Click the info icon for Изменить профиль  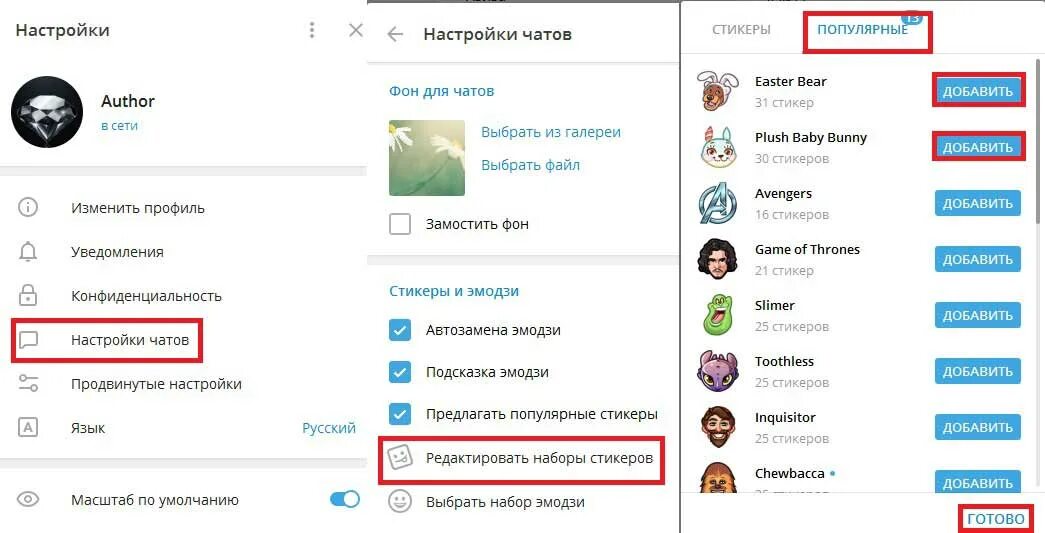click(28, 208)
